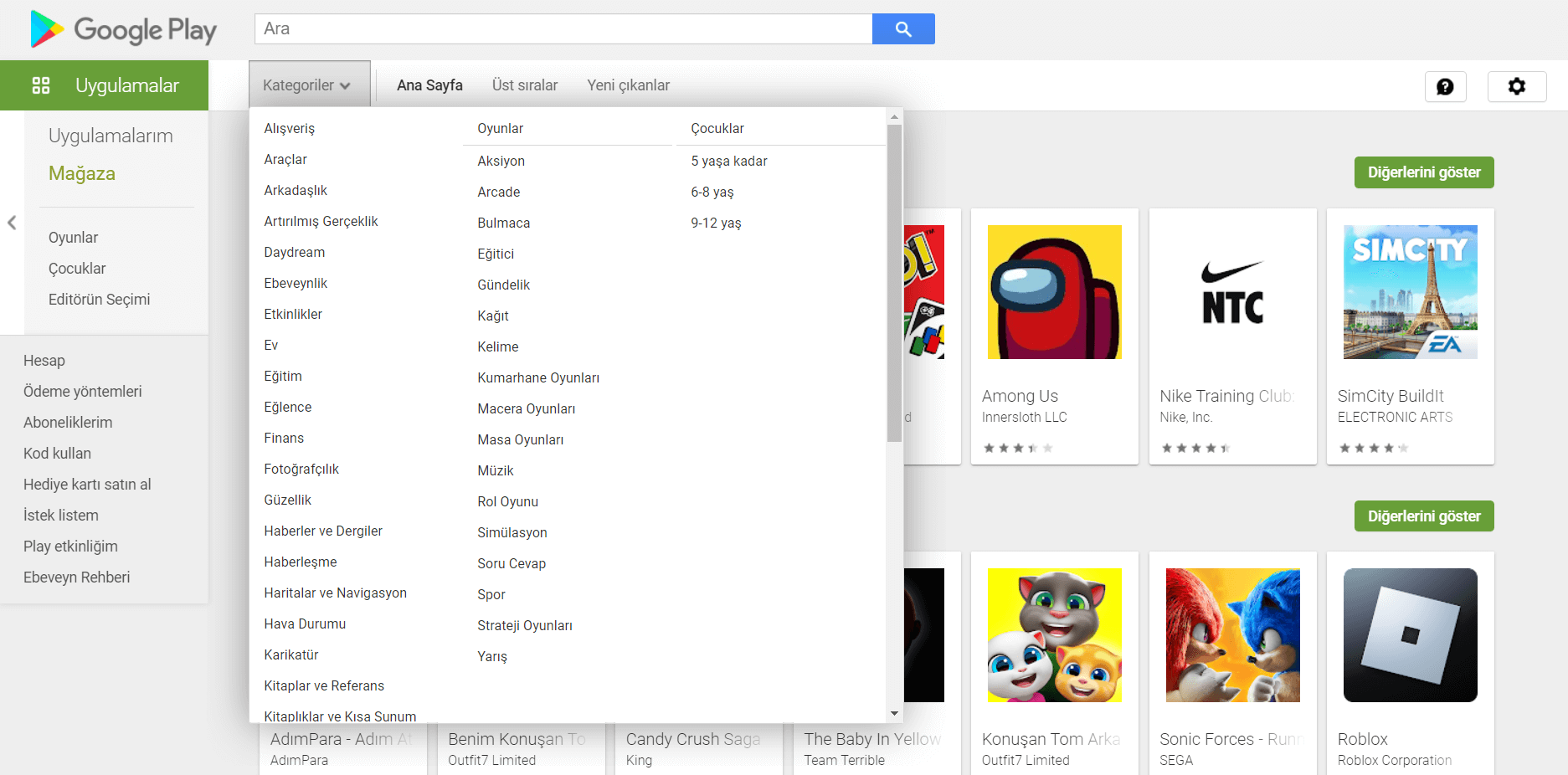Open Kod kullan link
Screen dimensions: 1568x775
point(57,454)
